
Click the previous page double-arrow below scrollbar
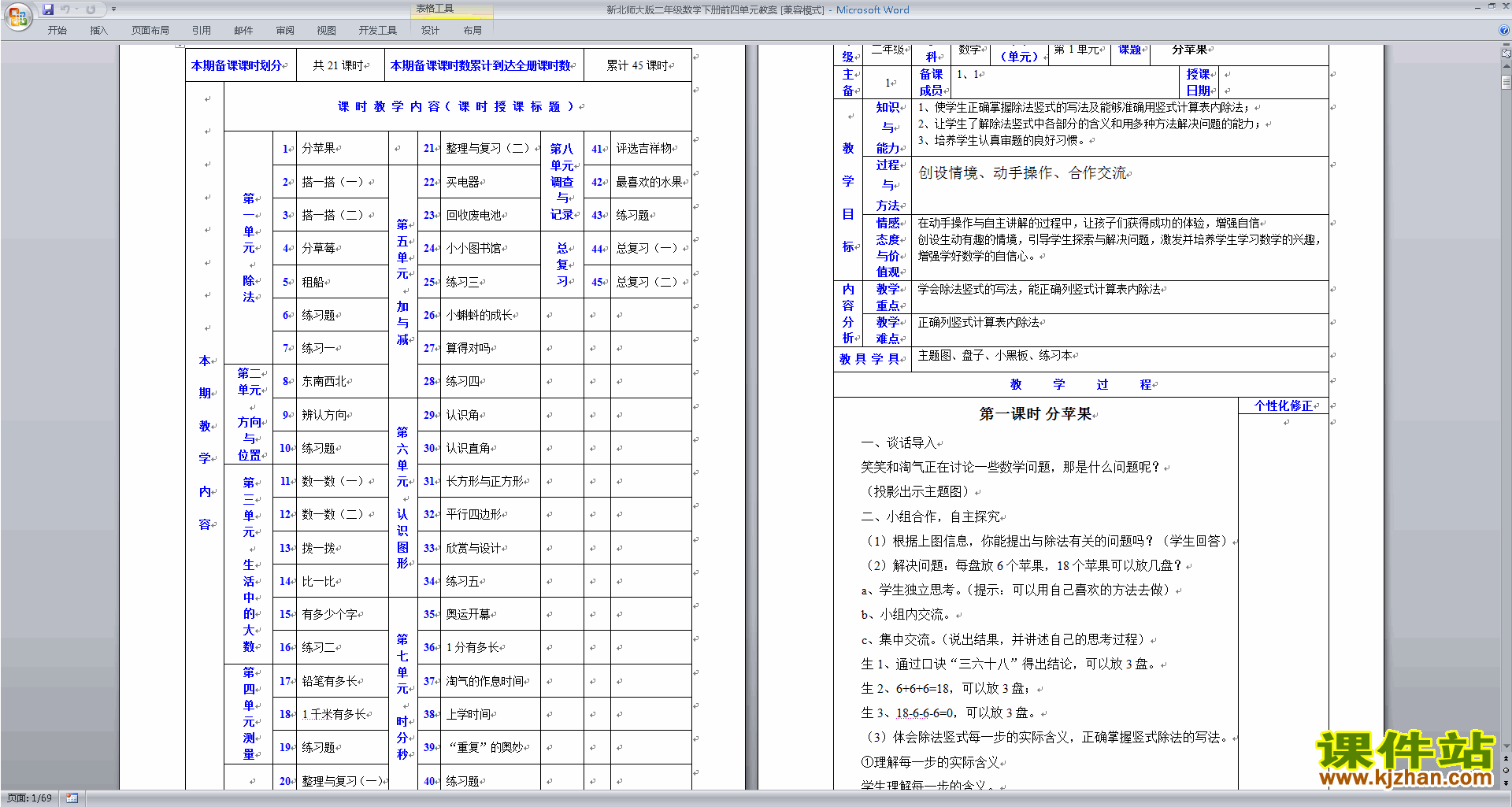[x=1506, y=758]
